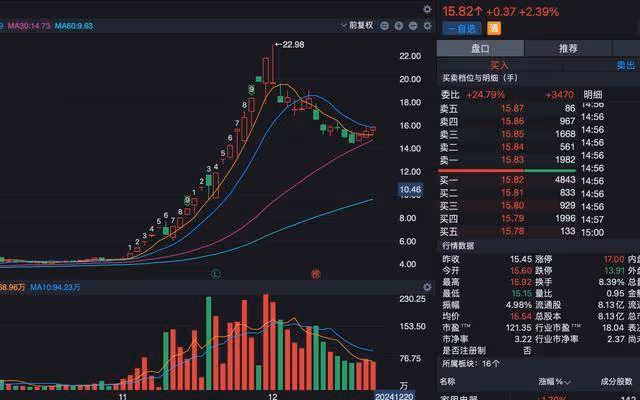640x400 pixels.
Task: Click the plus zoom icon beside 前复权
Action: pos(399,26)
